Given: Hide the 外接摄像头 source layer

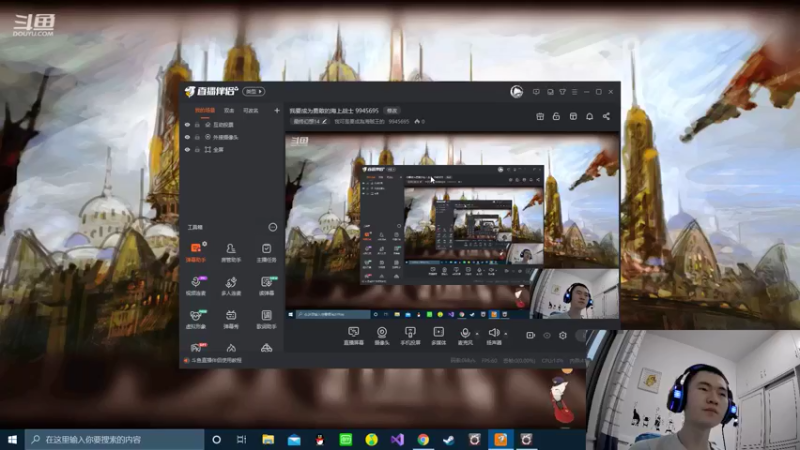Looking at the screenshot, I should (187, 137).
